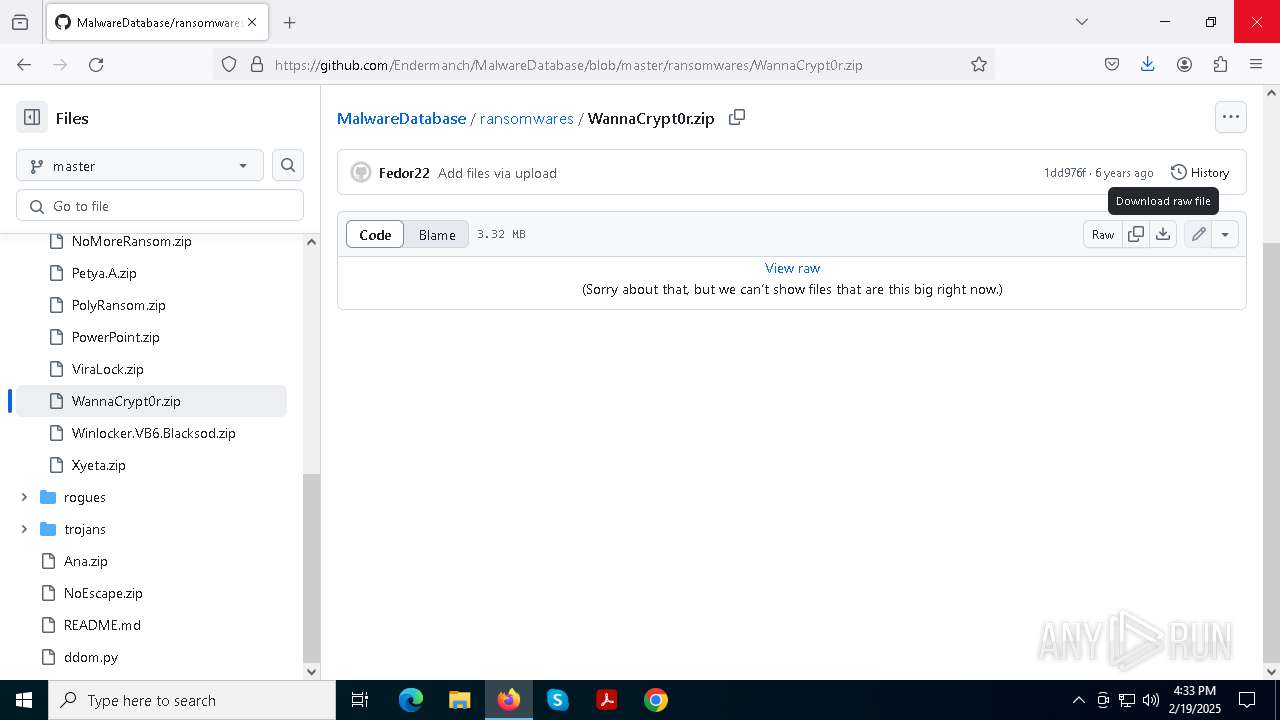Open PowerPoint.zip in file tree

coord(115,337)
